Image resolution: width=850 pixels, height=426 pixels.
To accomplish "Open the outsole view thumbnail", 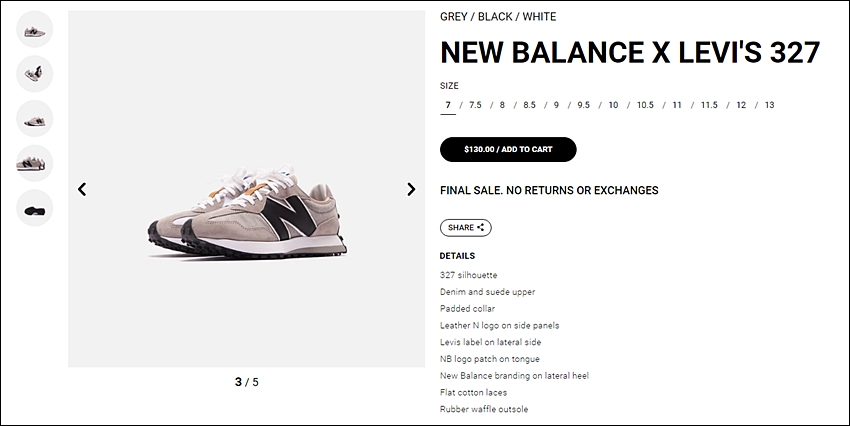I will click(x=35, y=208).
